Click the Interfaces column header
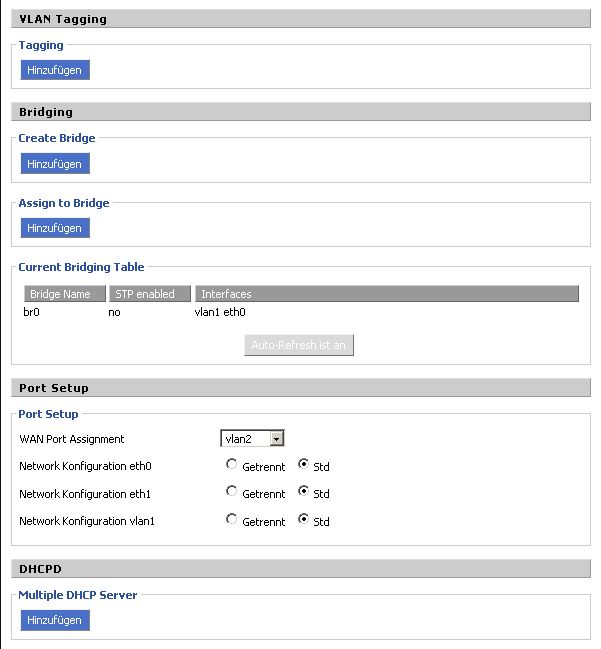 click(386, 294)
